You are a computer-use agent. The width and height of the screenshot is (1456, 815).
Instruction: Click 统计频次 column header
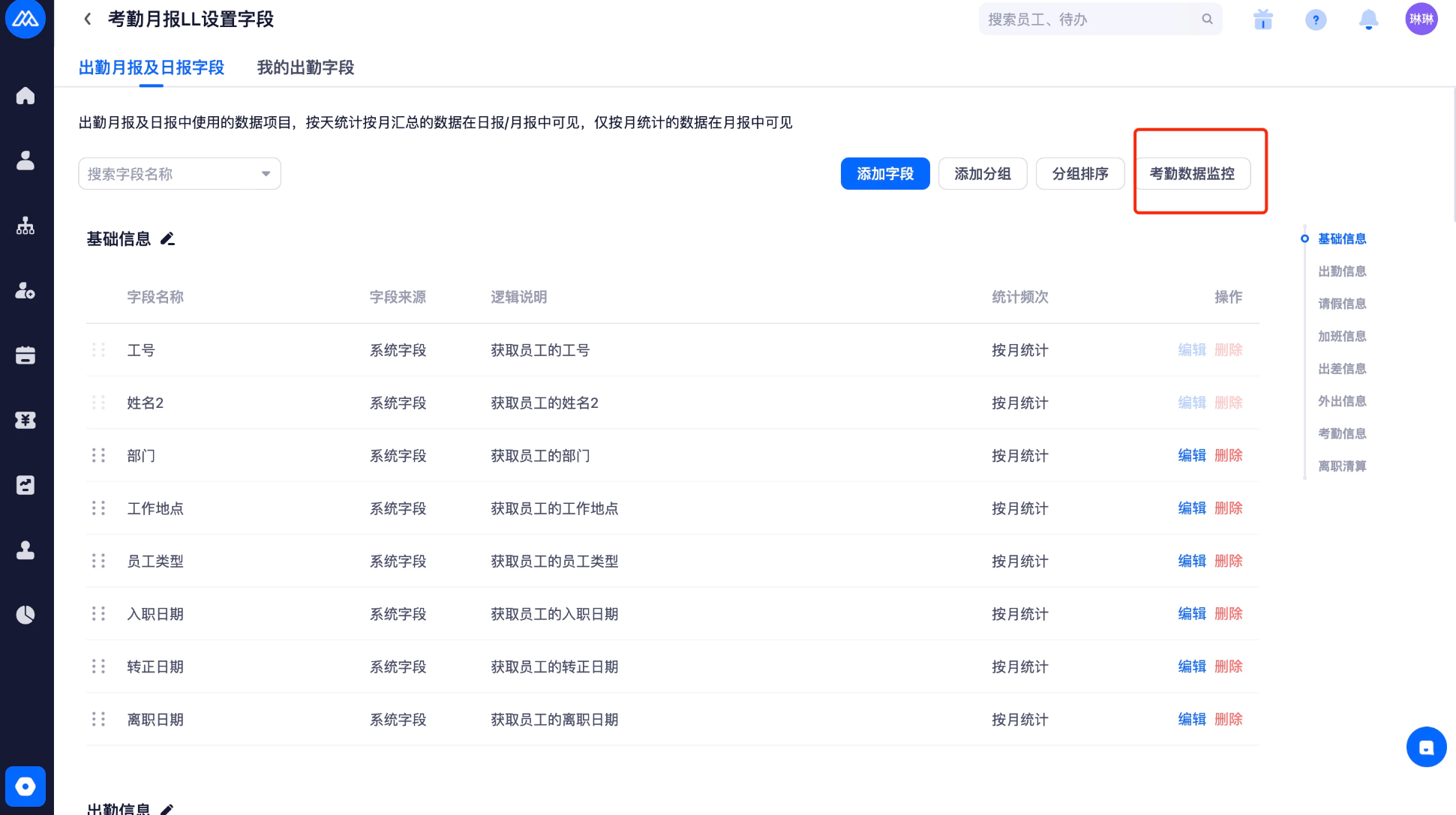[1020, 297]
